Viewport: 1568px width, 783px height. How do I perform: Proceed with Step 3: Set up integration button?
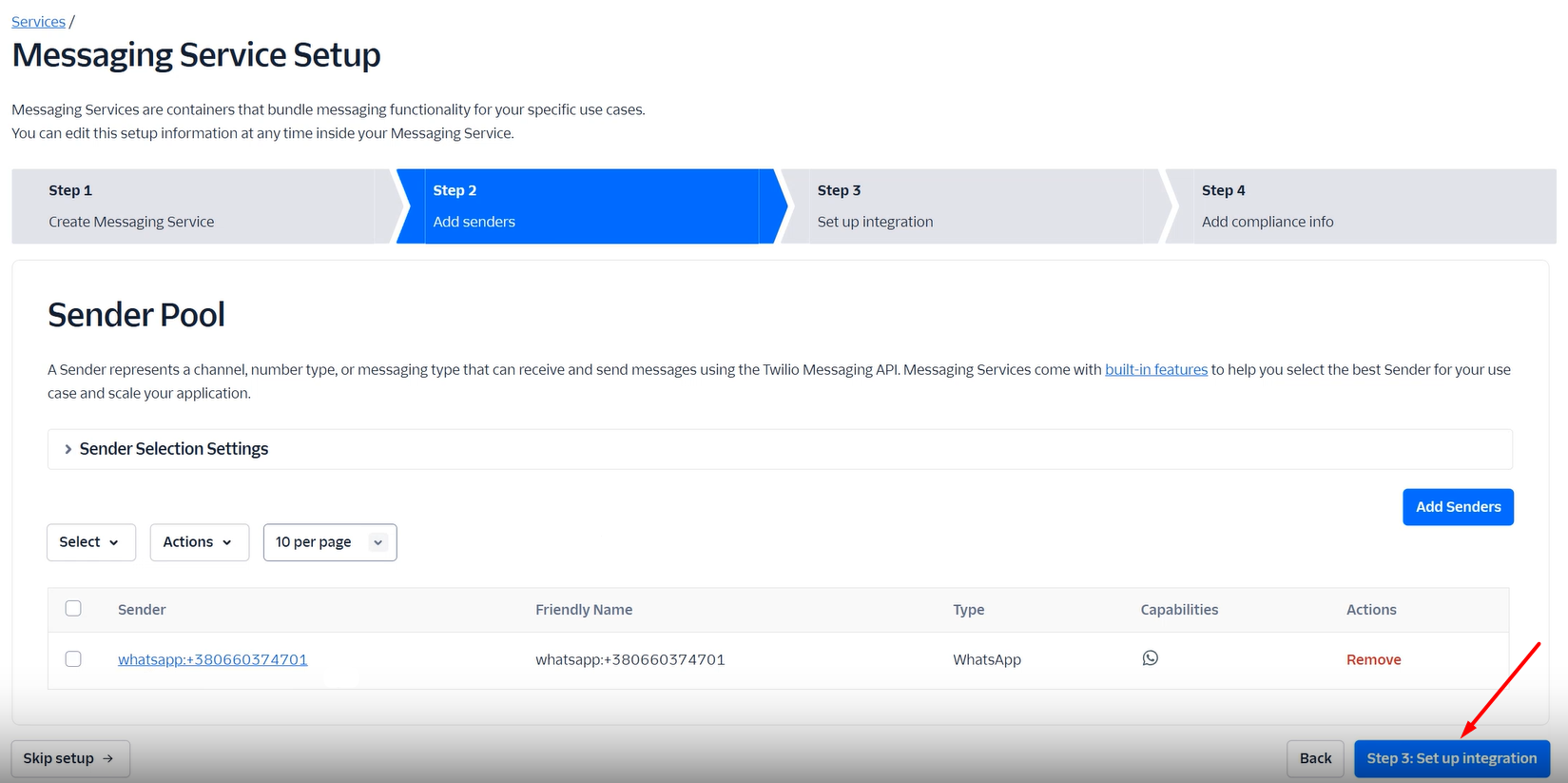[x=1452, y=758]
